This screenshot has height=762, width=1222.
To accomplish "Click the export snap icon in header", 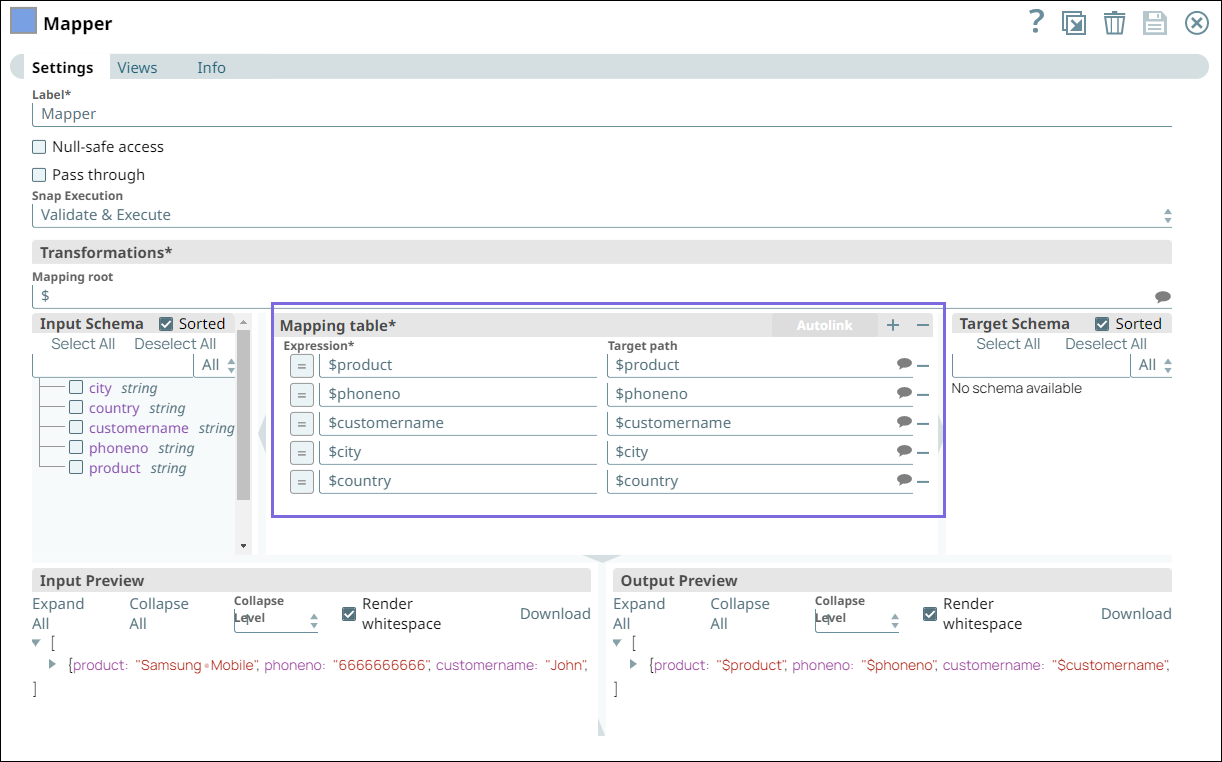I will [1074, 23].
